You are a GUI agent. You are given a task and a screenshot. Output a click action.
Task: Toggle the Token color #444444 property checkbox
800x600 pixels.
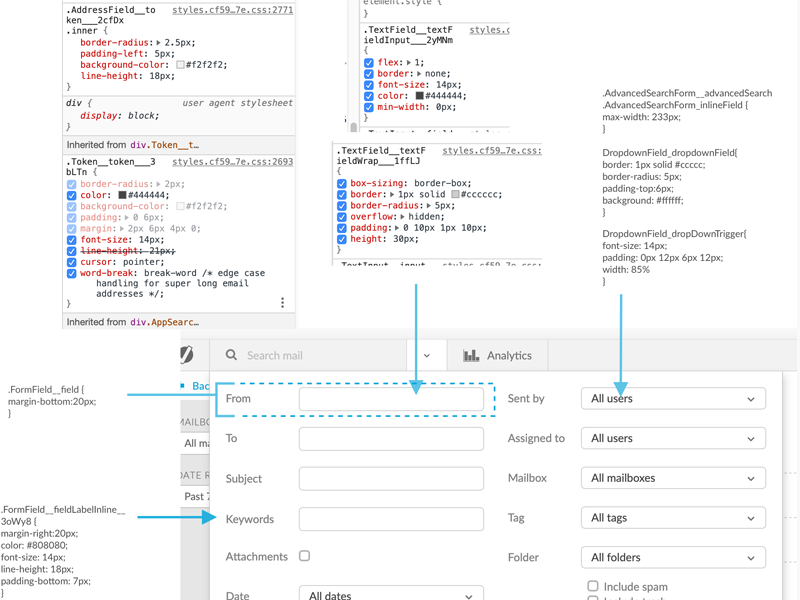[71, 195]
